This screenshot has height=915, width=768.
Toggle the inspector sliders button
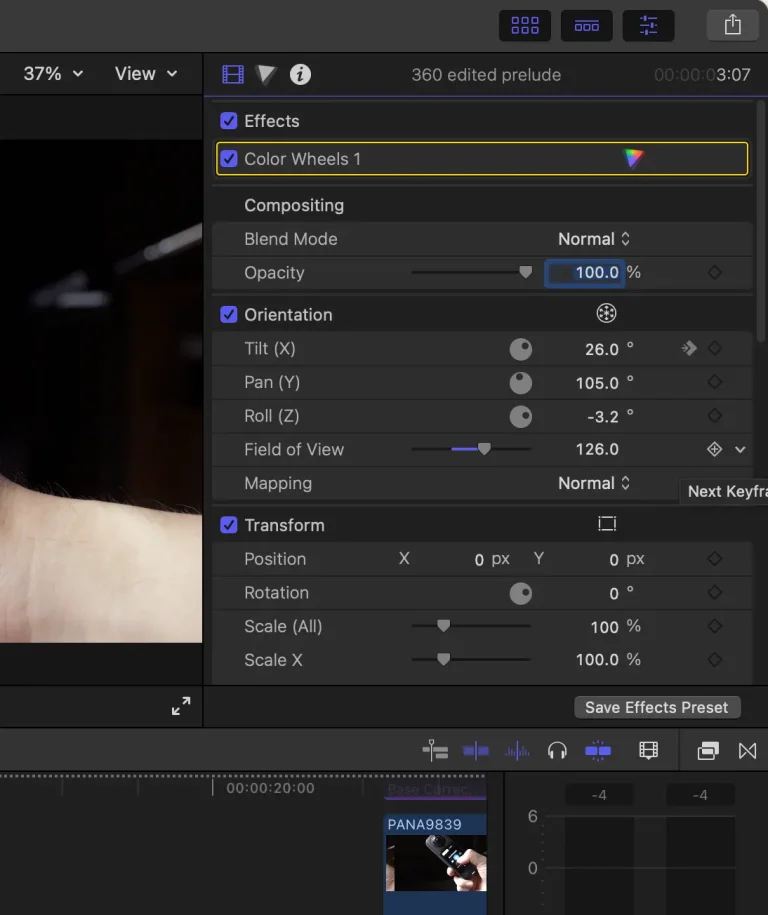pyautogui.click(x=648, y=26)
